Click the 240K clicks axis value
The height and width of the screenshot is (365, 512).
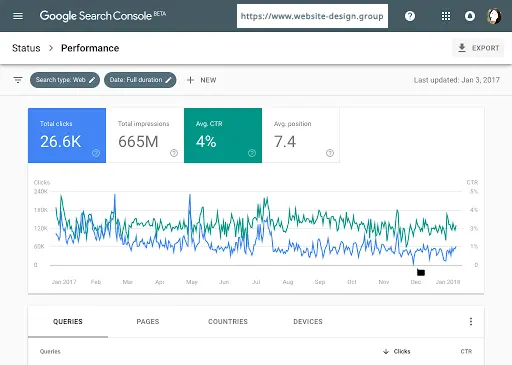click(x=41, y=192)
